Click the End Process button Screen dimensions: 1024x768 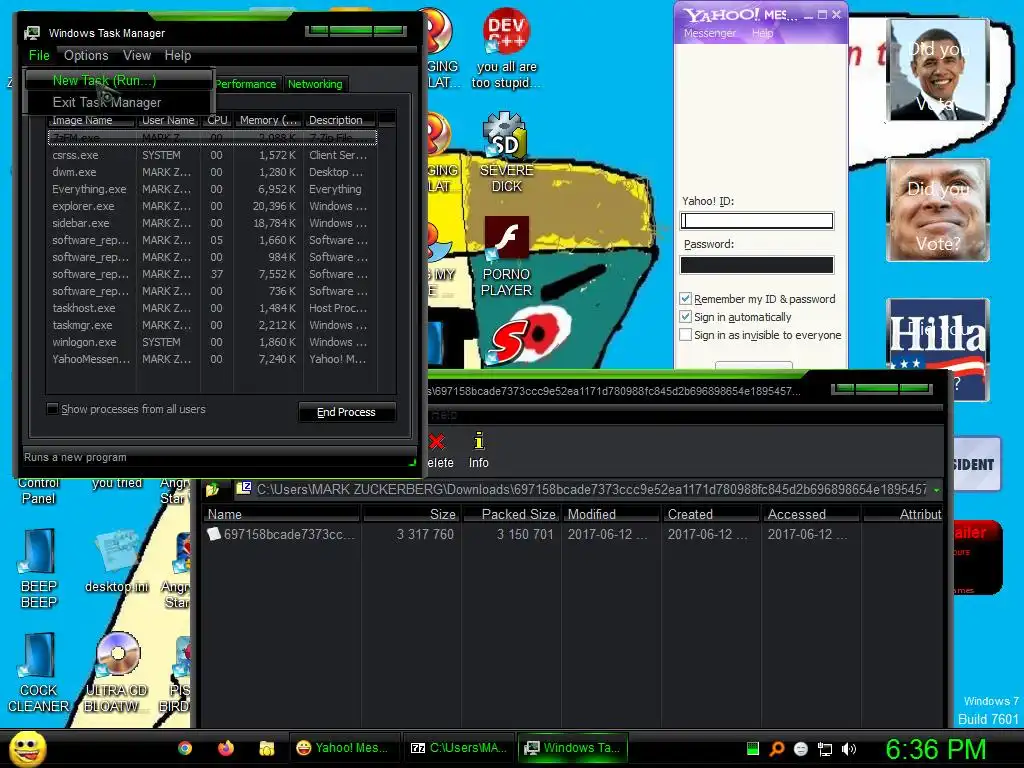coord(347,412)
